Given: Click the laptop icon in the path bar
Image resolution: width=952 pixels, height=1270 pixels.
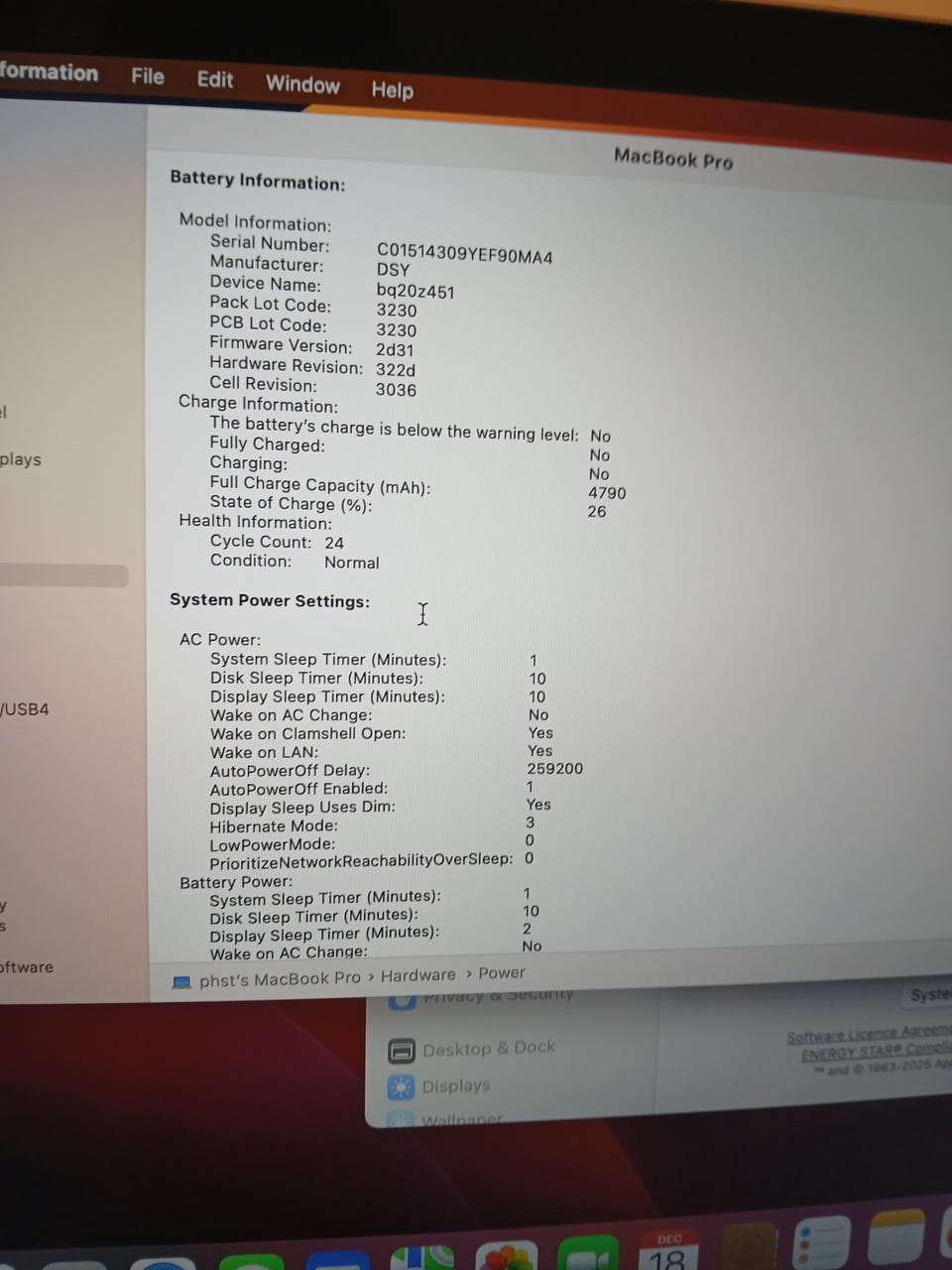Looking at the screenshot, I should 181,982.
